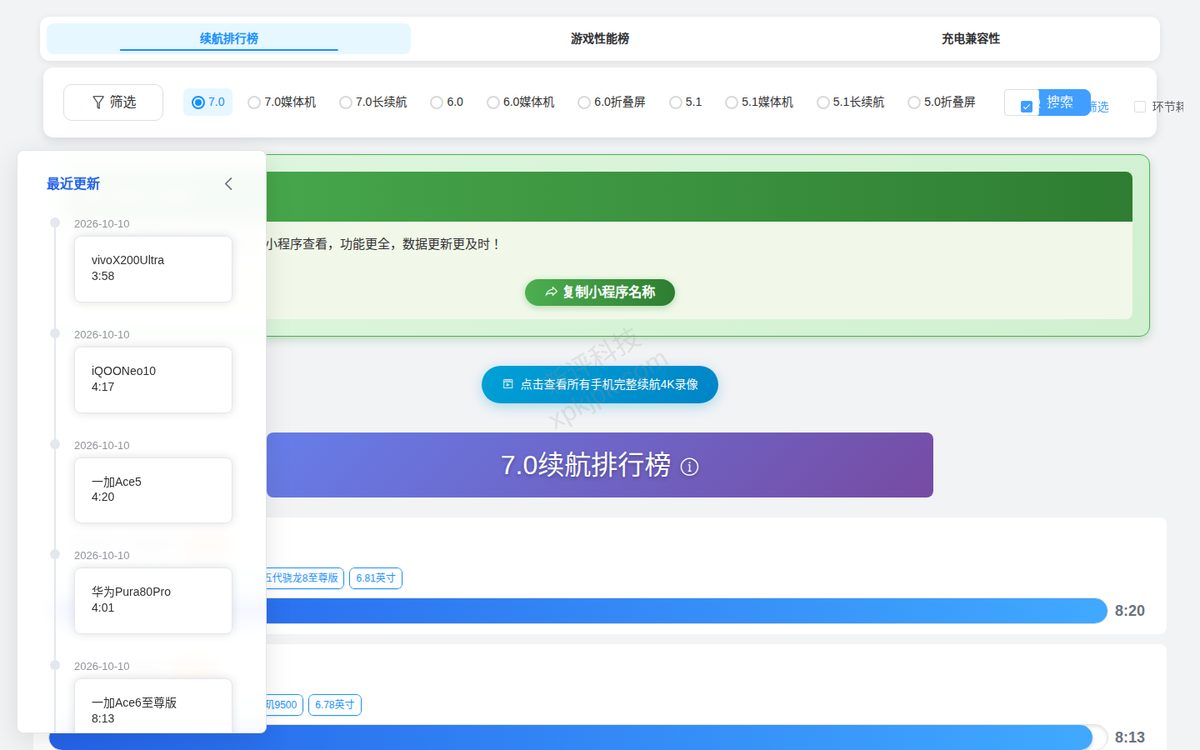
Task: Click the 6.81英寸 tag
Action: (376, 578)
